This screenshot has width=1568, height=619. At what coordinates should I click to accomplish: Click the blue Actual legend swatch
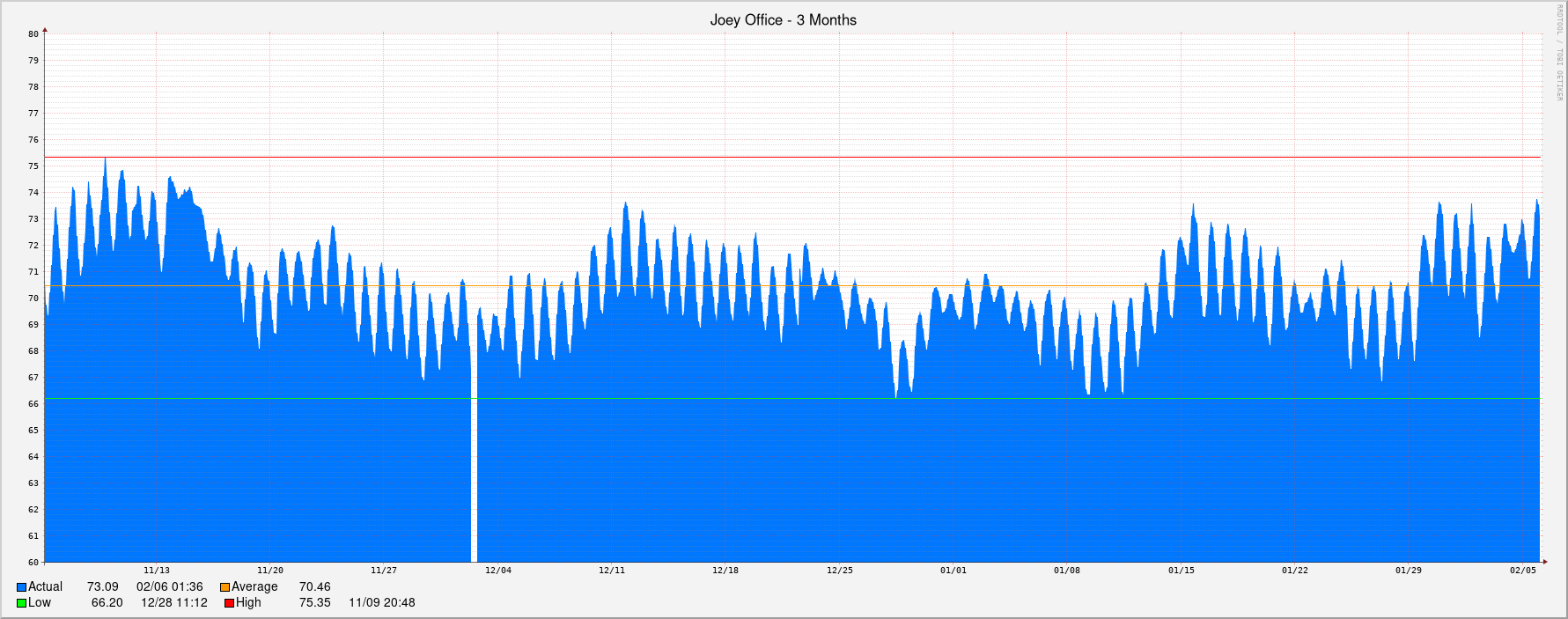pos(21,587)
